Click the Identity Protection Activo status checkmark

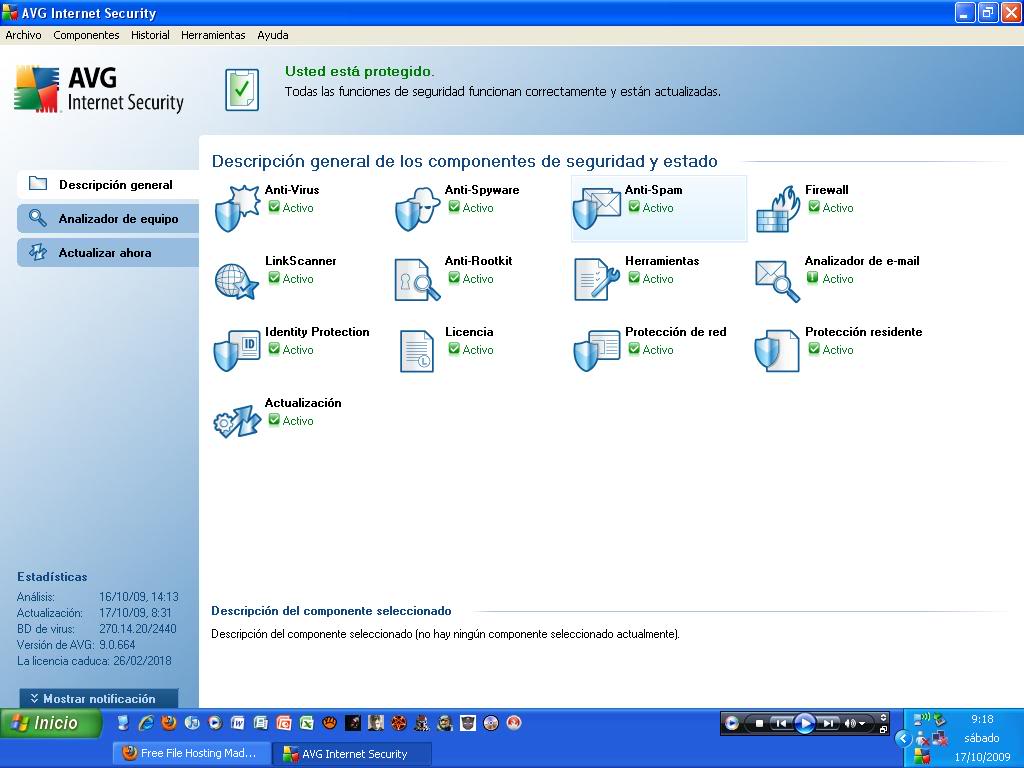(274, 349)
